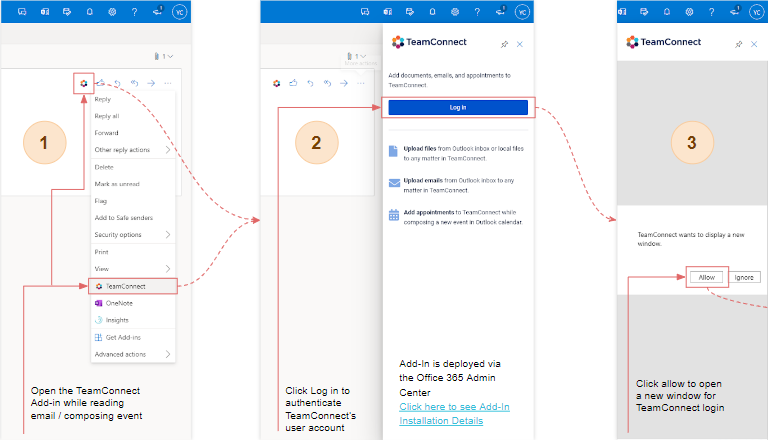
Task: Open the More actions ellipsis in step 1 toolbar
Action: (x=168, y=83)
